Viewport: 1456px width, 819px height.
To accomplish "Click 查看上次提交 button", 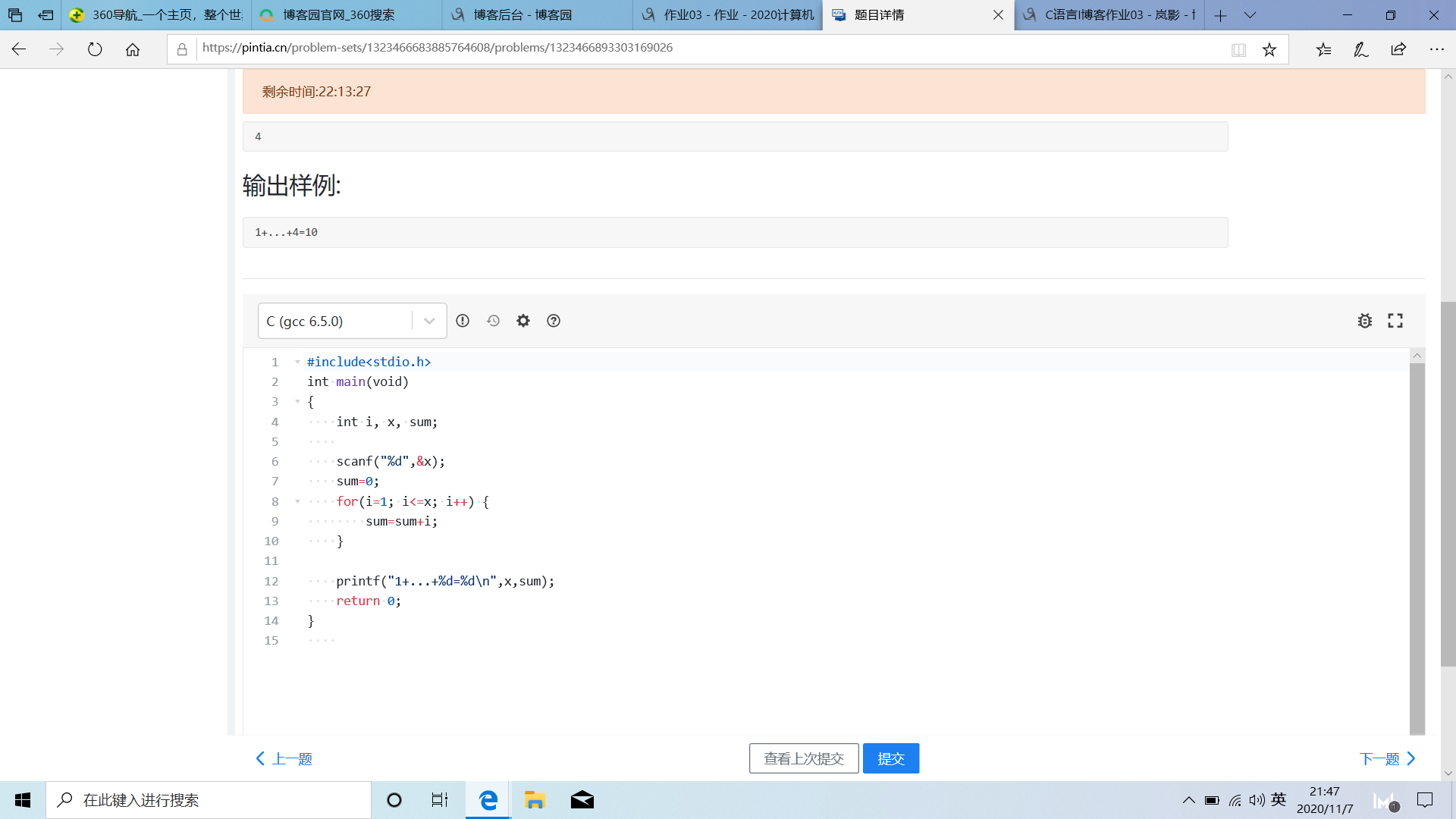I will tap(804, 758).
